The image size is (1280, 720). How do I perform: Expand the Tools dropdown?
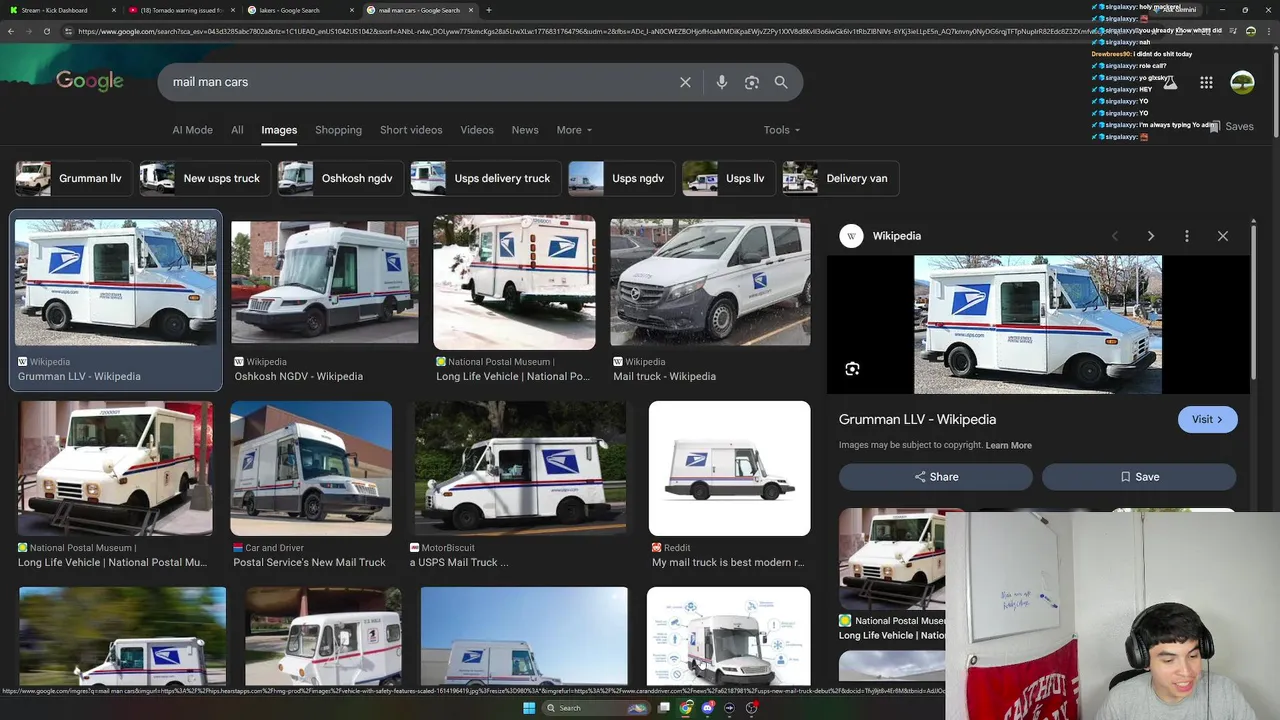click(782, 130)
